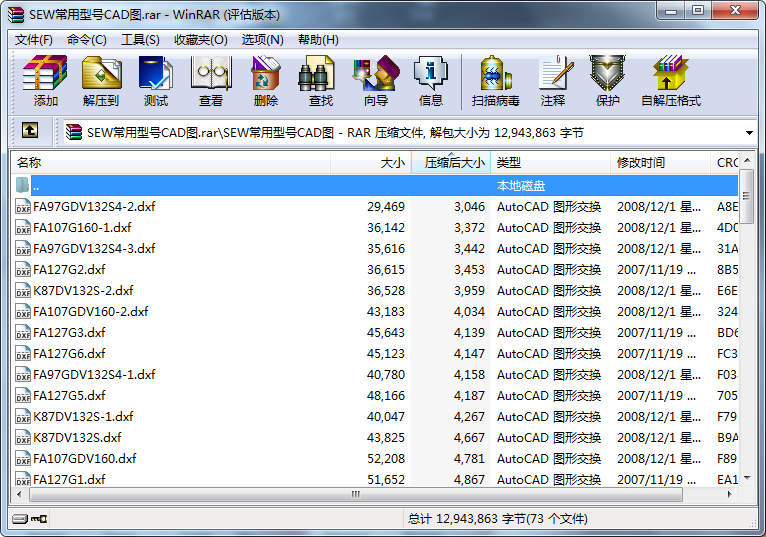Sort by 类型 column header
The height and width of the screenshot is (537, 766).
point(551,163)
